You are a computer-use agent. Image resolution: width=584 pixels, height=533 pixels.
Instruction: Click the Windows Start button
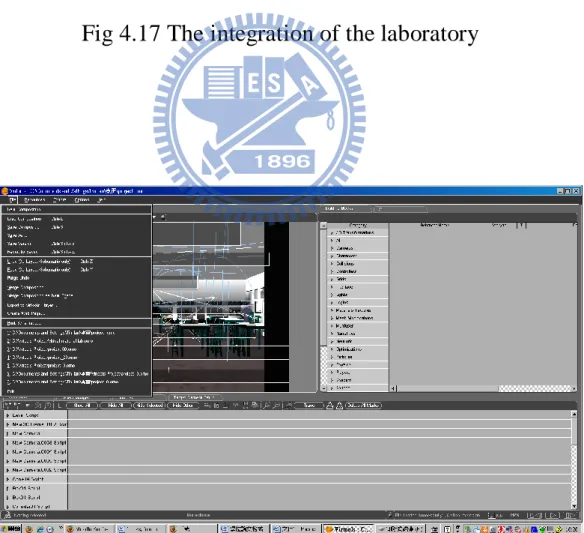[10, 529]
